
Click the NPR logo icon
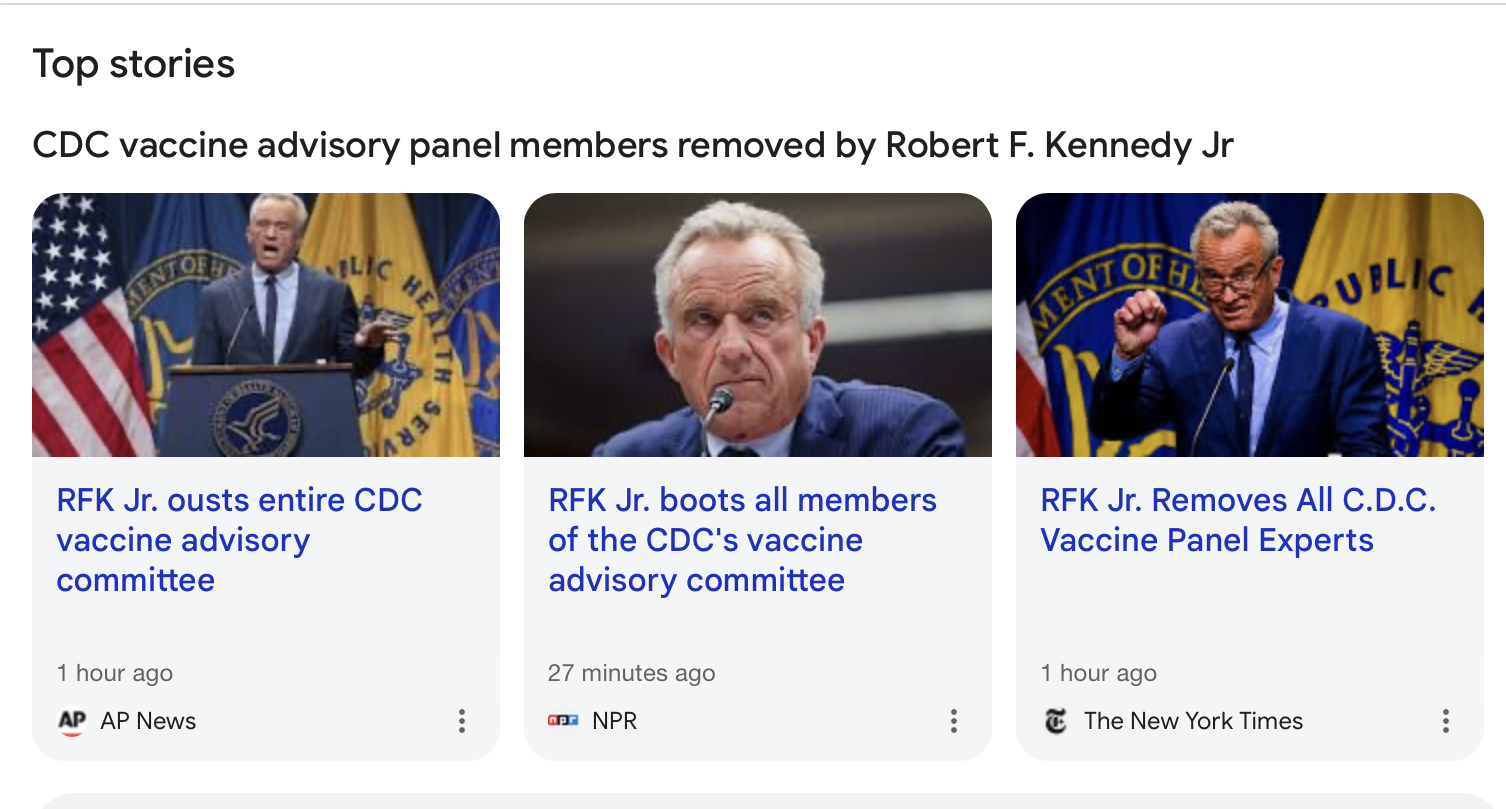click(563, 721)
